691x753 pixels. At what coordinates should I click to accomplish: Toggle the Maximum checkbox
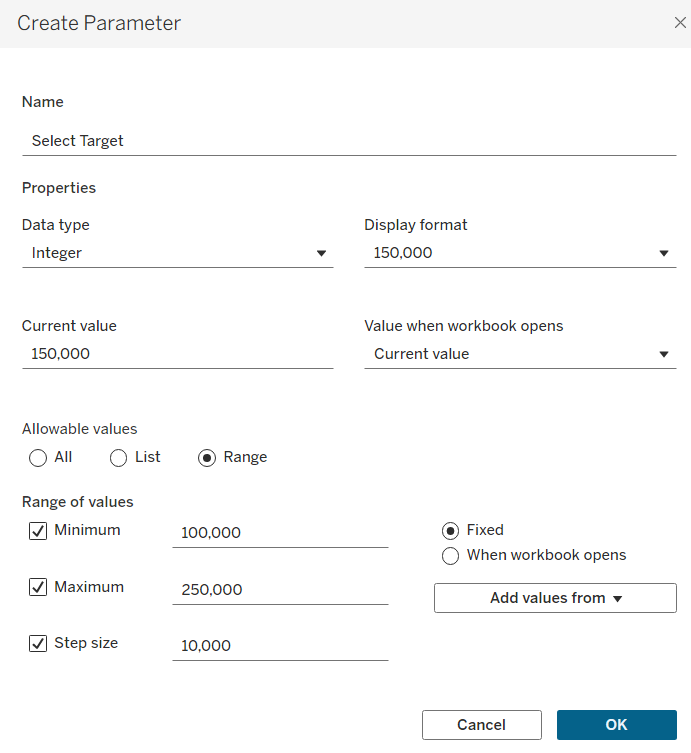38,588
